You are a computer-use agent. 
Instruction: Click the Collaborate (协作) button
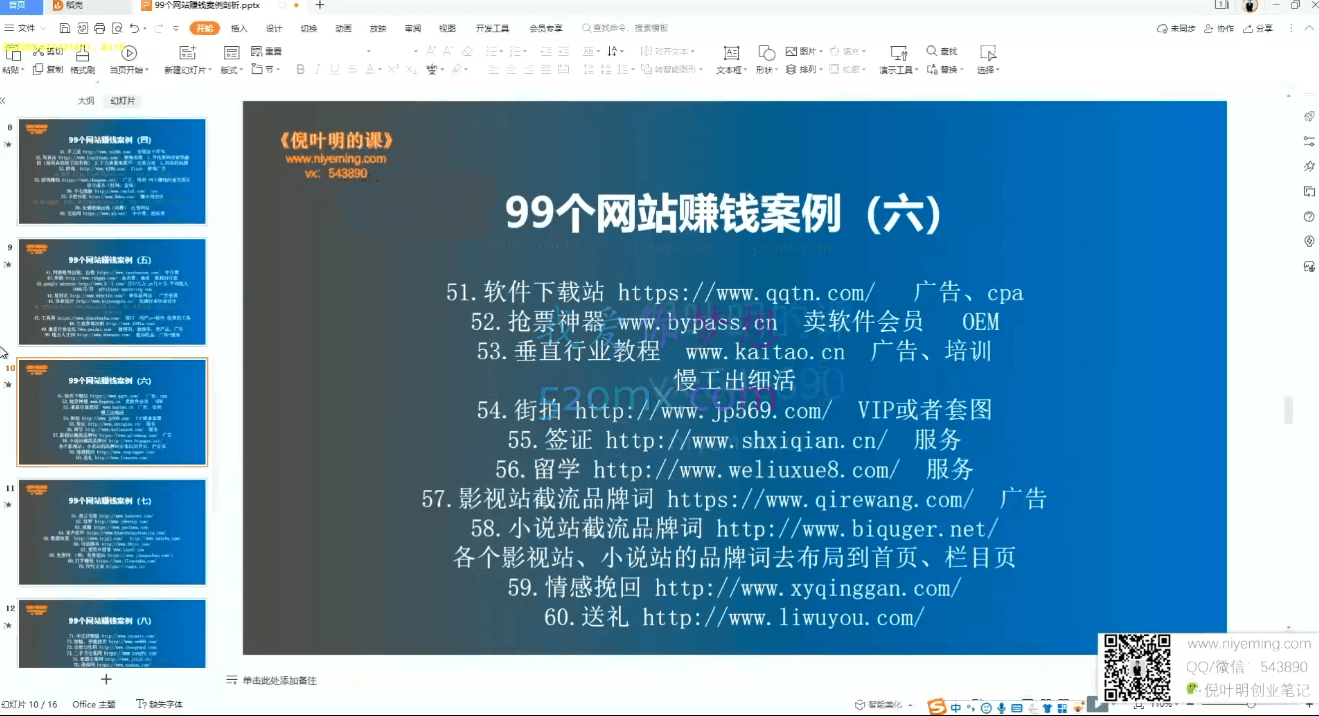point(1220,29)
